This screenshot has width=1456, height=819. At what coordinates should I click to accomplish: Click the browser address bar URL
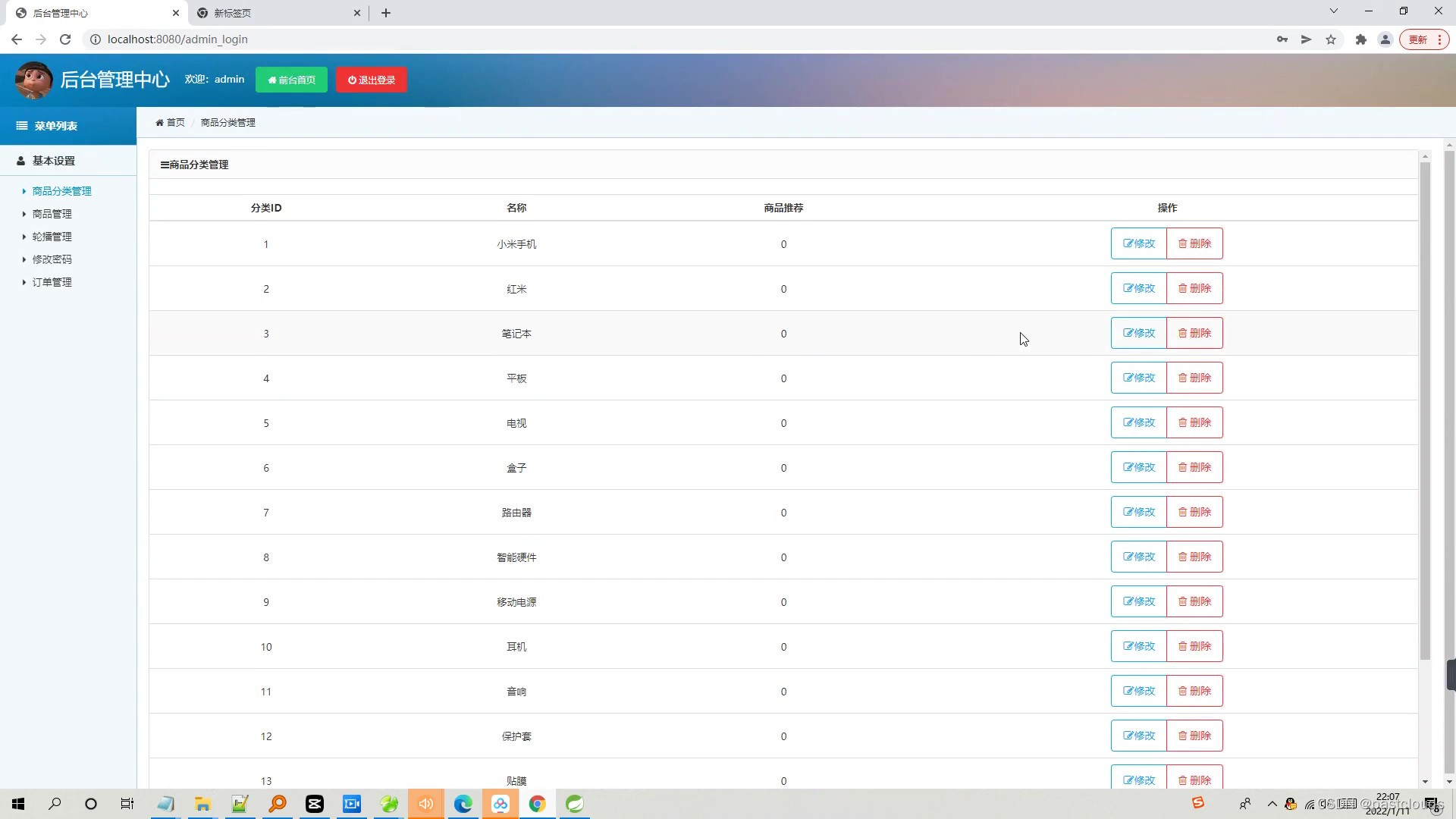click(x=177, y=39)
